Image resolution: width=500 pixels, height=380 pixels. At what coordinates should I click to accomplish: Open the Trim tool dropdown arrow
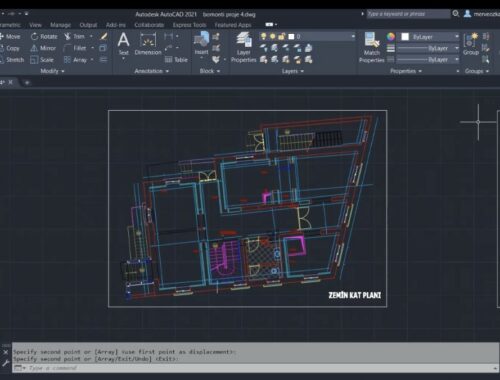[91, 36]
